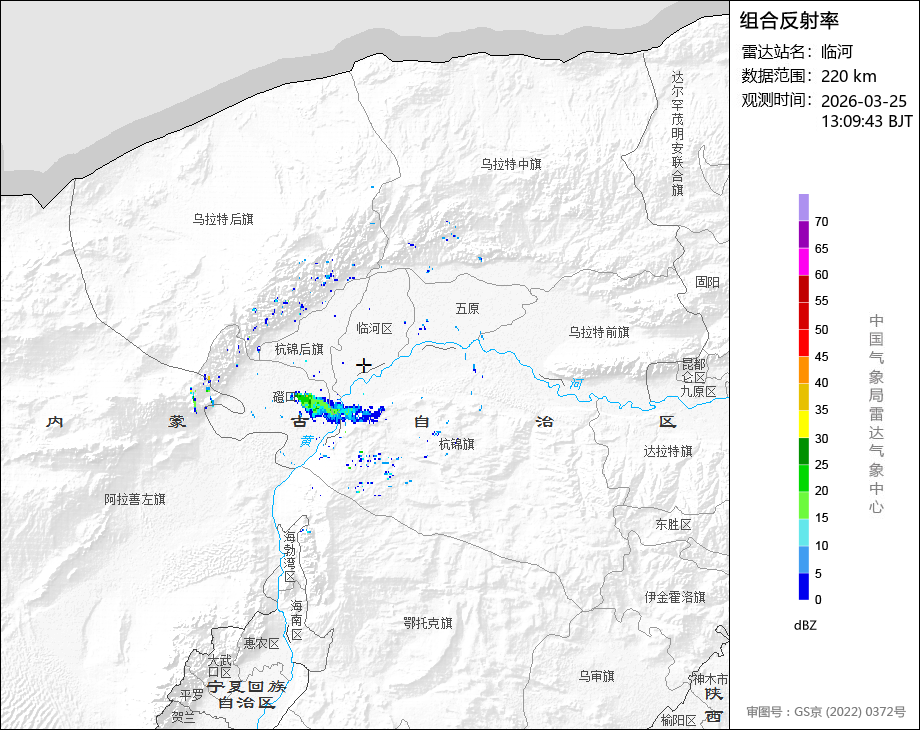Pick the dark green 25–30 dBZ swatch
The image size is (920, 730).
(804, 451)
